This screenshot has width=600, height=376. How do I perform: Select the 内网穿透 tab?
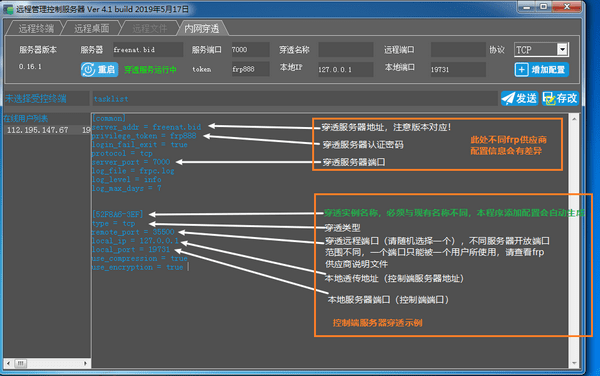coord(202,28)
